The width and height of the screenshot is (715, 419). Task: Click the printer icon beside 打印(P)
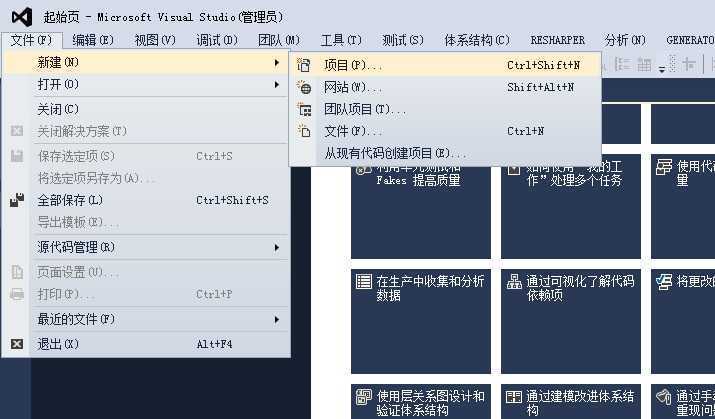[x=17, y=294]
